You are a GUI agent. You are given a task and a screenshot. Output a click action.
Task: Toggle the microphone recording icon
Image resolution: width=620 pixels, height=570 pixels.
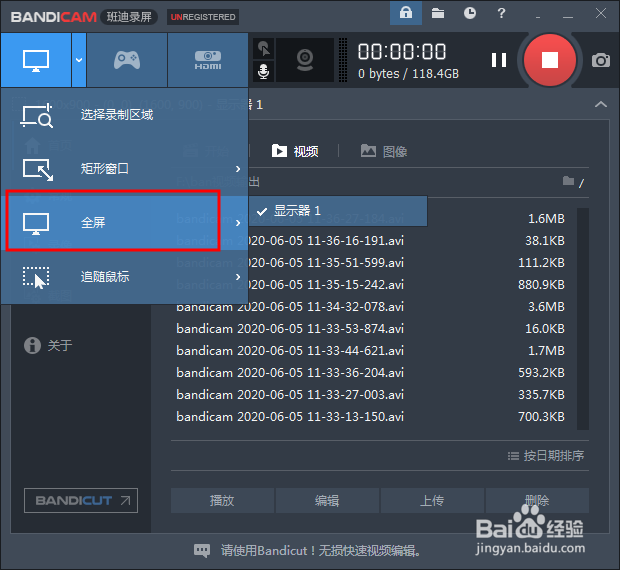pos(263,72)
